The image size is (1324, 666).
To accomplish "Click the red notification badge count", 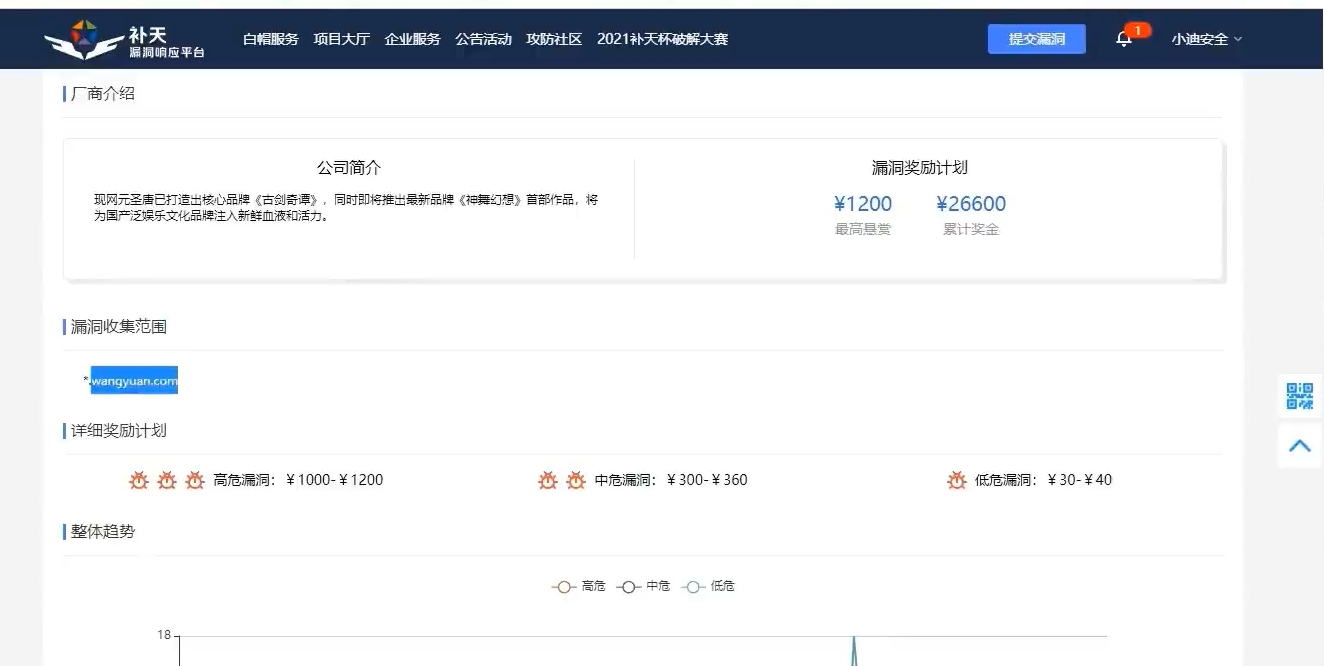I will (1137, 31).
